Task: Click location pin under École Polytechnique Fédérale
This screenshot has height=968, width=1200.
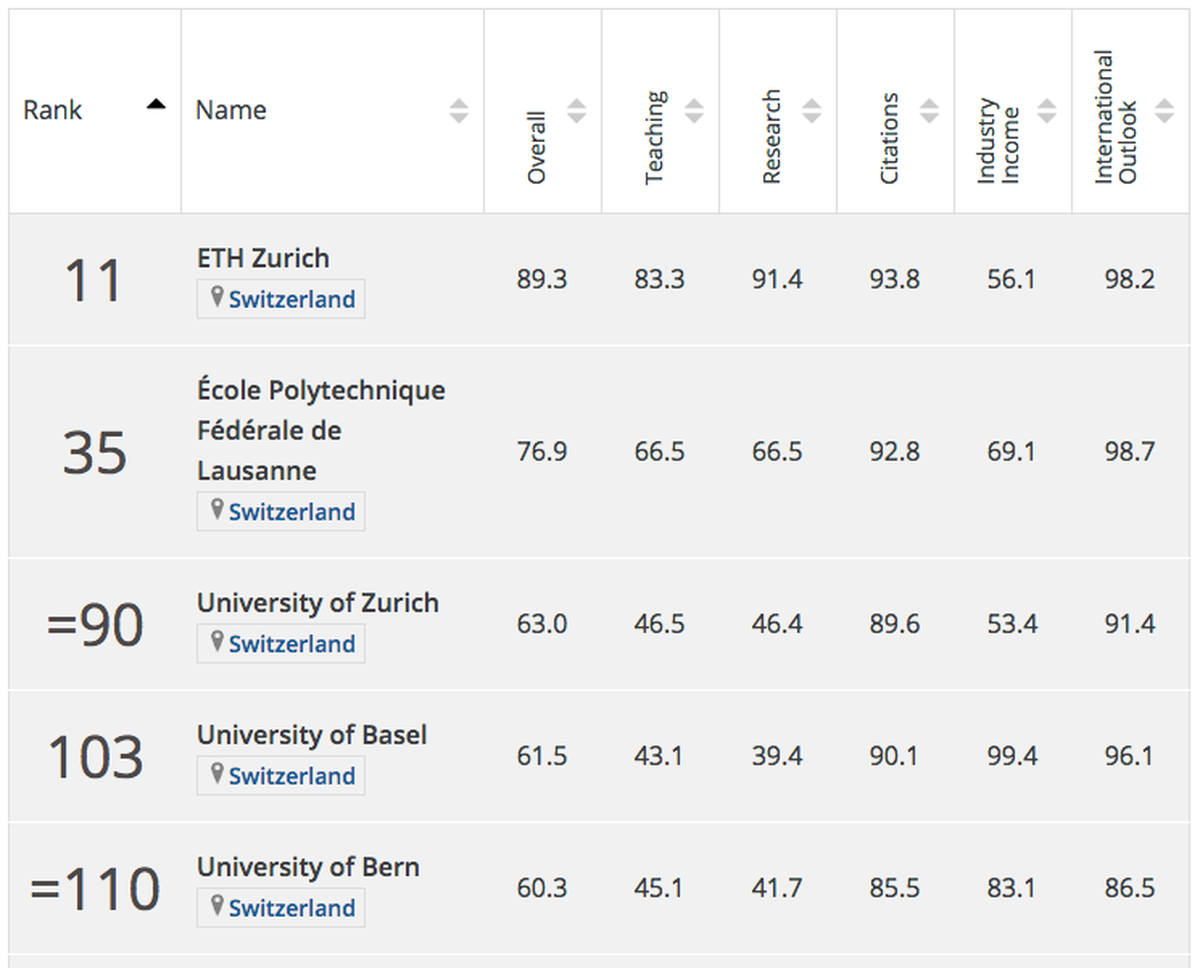Action: [217, 509]
